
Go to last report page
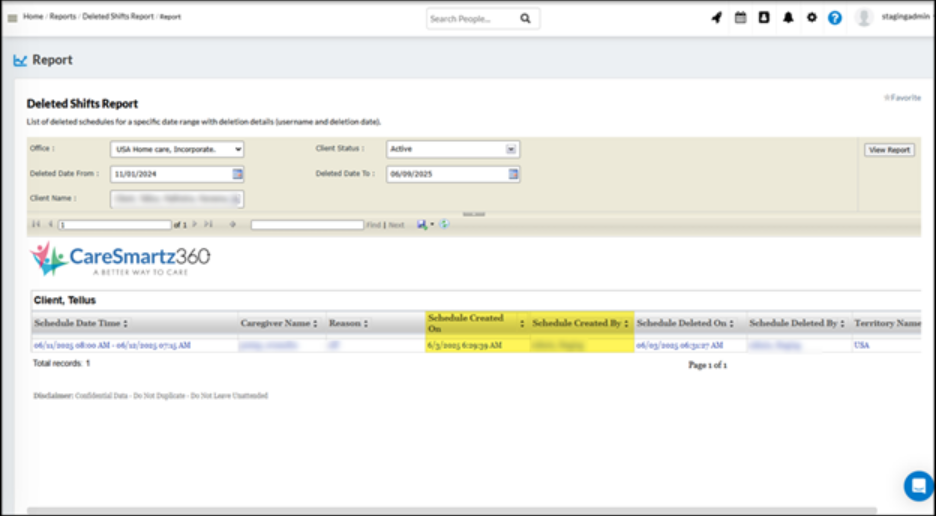(208, 225)
